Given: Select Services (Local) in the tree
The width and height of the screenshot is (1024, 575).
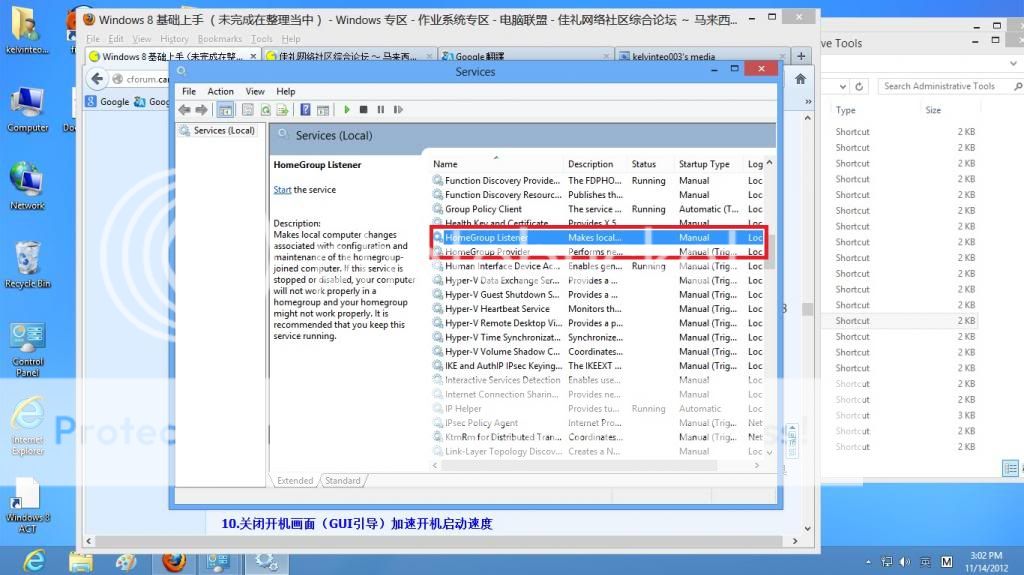Looking at the screenshot, I should tap(223, 131).
